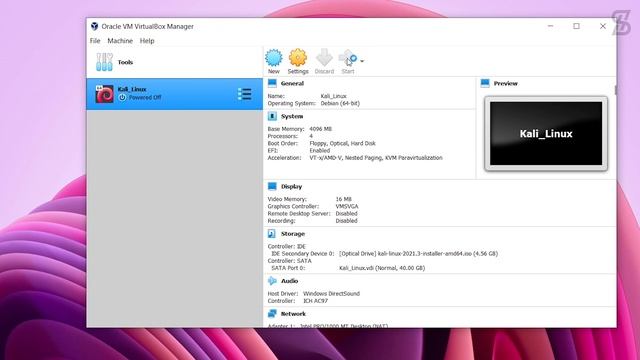Click the Operating System Debian (64-bit) value

click(x=340, y=103)
